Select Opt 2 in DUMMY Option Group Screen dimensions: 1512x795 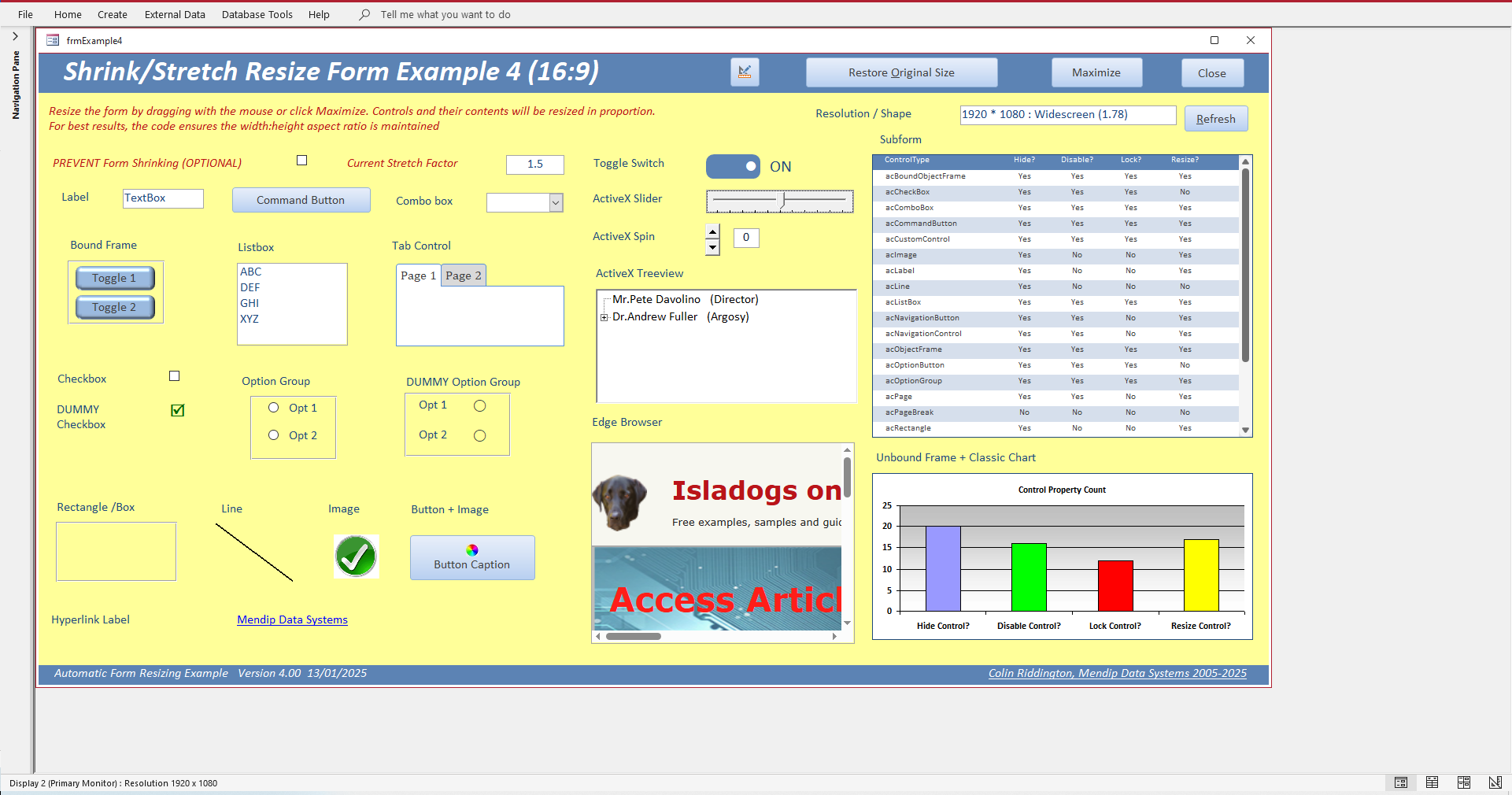pyautogui.click(x=479, y=435)
